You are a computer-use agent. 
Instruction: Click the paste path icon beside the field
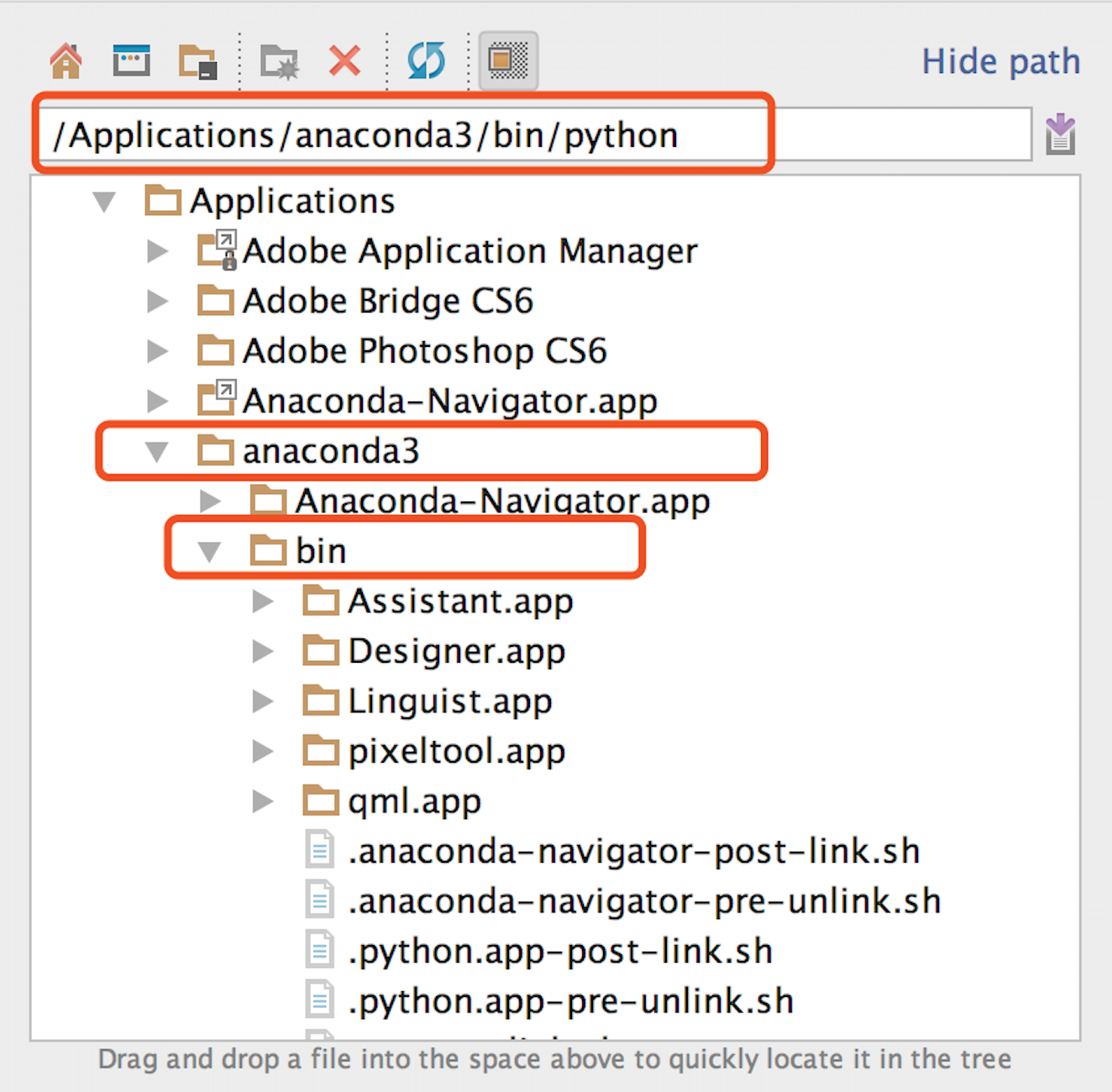pyautogui.click(x=1061, y=134)
